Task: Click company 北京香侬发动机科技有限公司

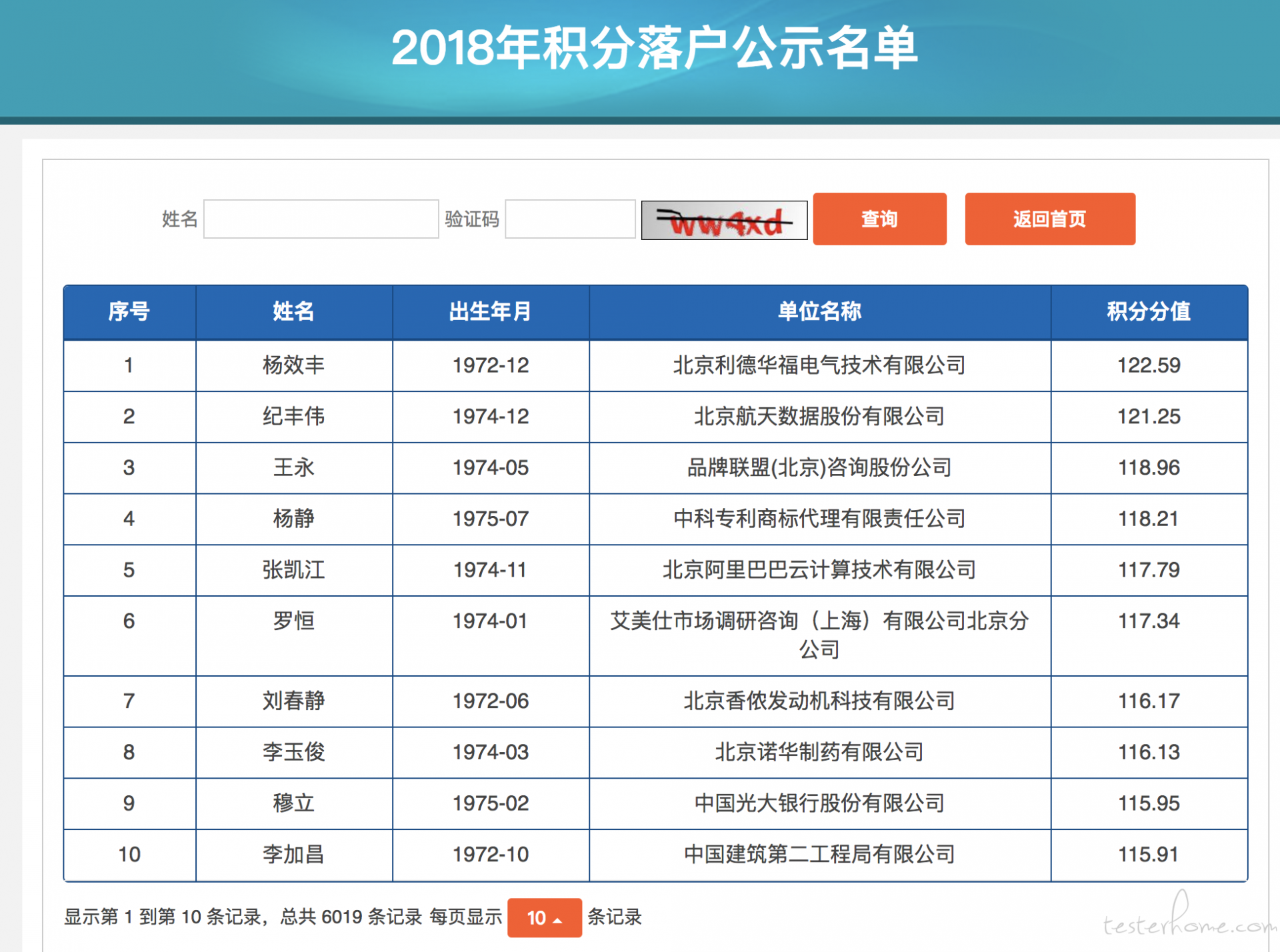Action: [x=819, y=701]
